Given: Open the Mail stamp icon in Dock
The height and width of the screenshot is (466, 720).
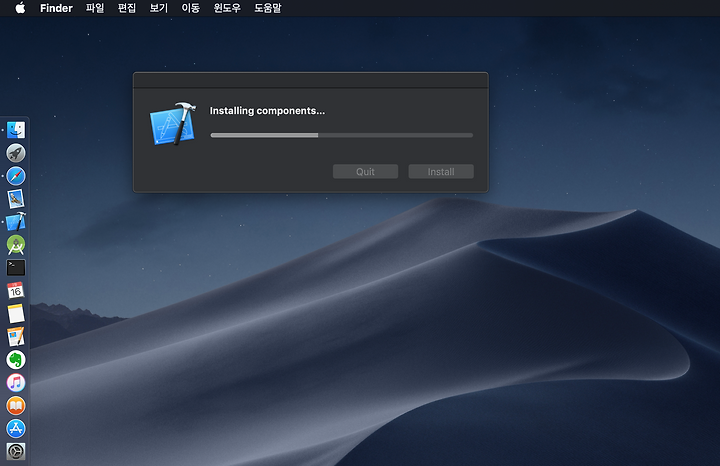Looking at the screenshot, I should pos(16,199).
